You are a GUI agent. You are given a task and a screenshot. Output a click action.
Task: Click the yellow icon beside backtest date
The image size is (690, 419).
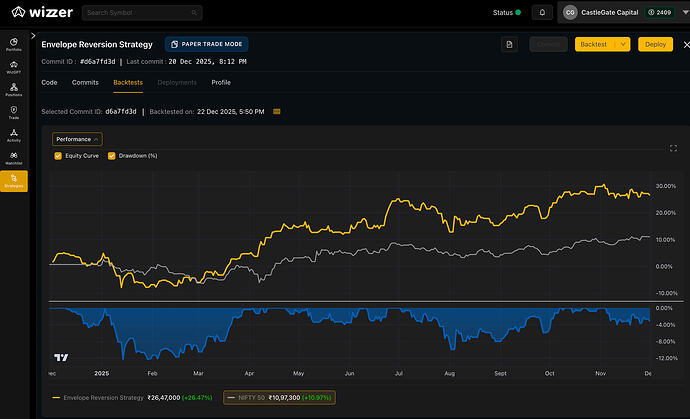point(276,112)
